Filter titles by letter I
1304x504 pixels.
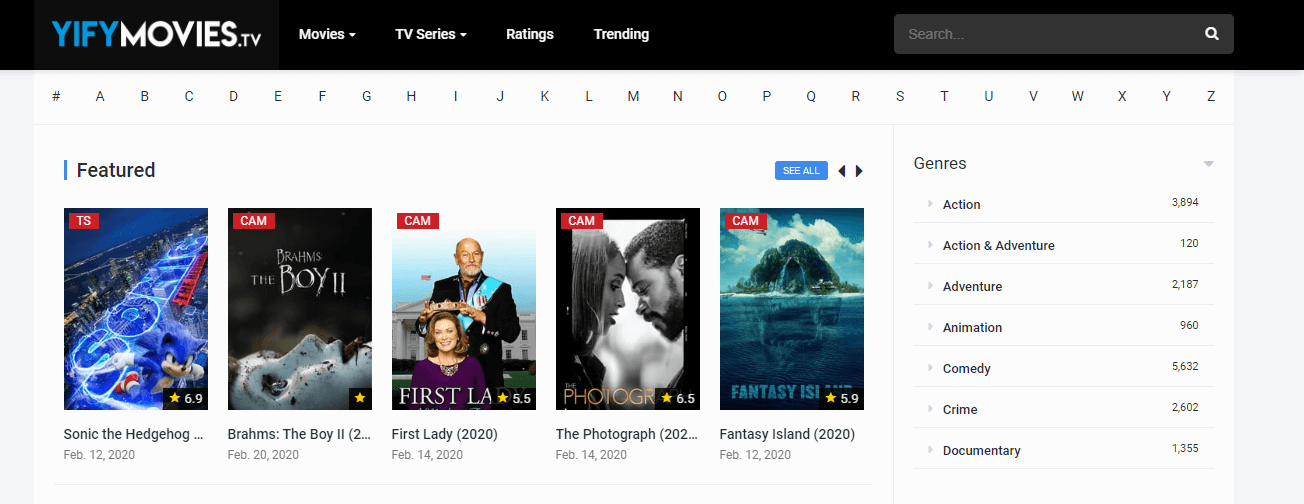click(x=456, y=97)
